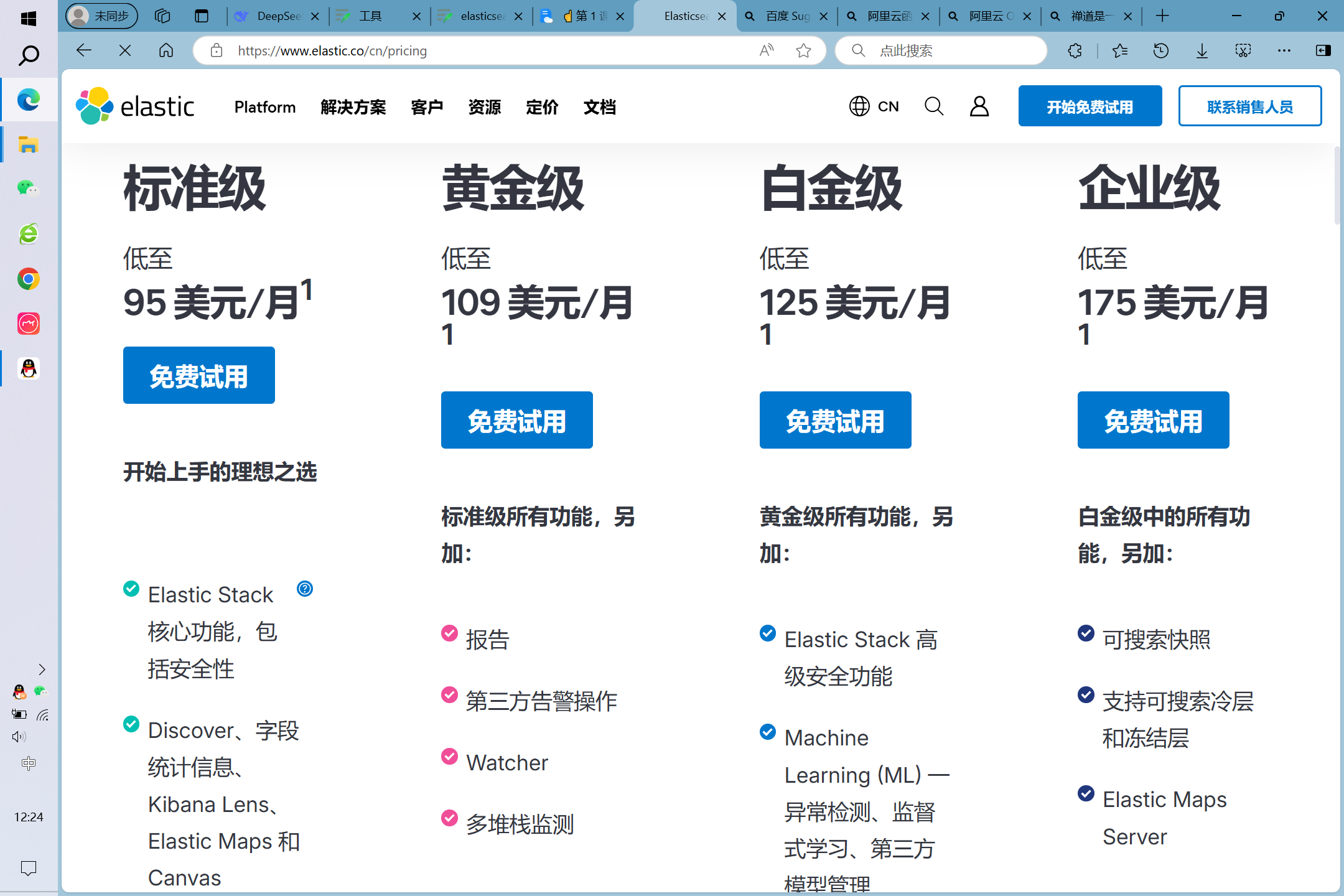Open the 文档 link

tap(600, 107)
